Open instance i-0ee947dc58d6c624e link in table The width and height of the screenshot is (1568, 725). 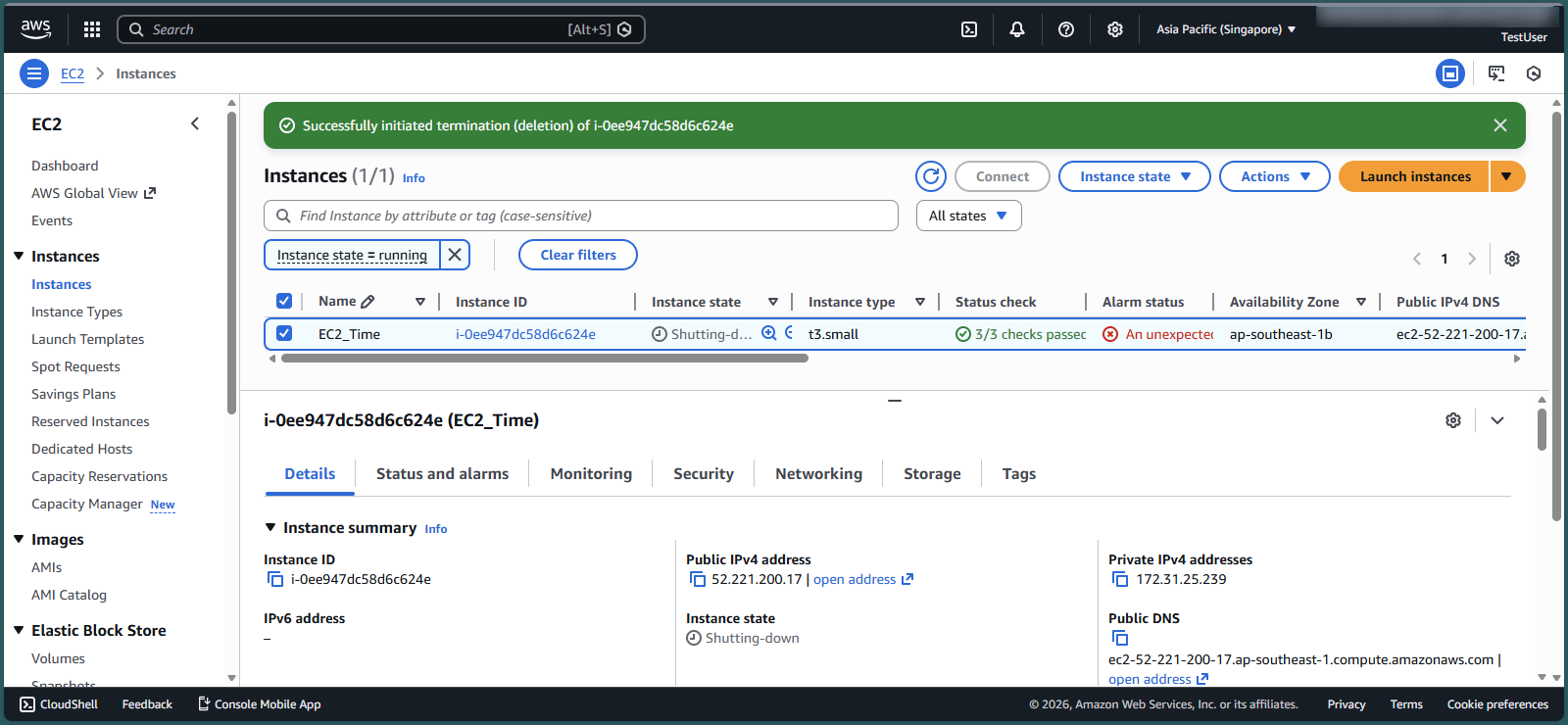[525, 334]
